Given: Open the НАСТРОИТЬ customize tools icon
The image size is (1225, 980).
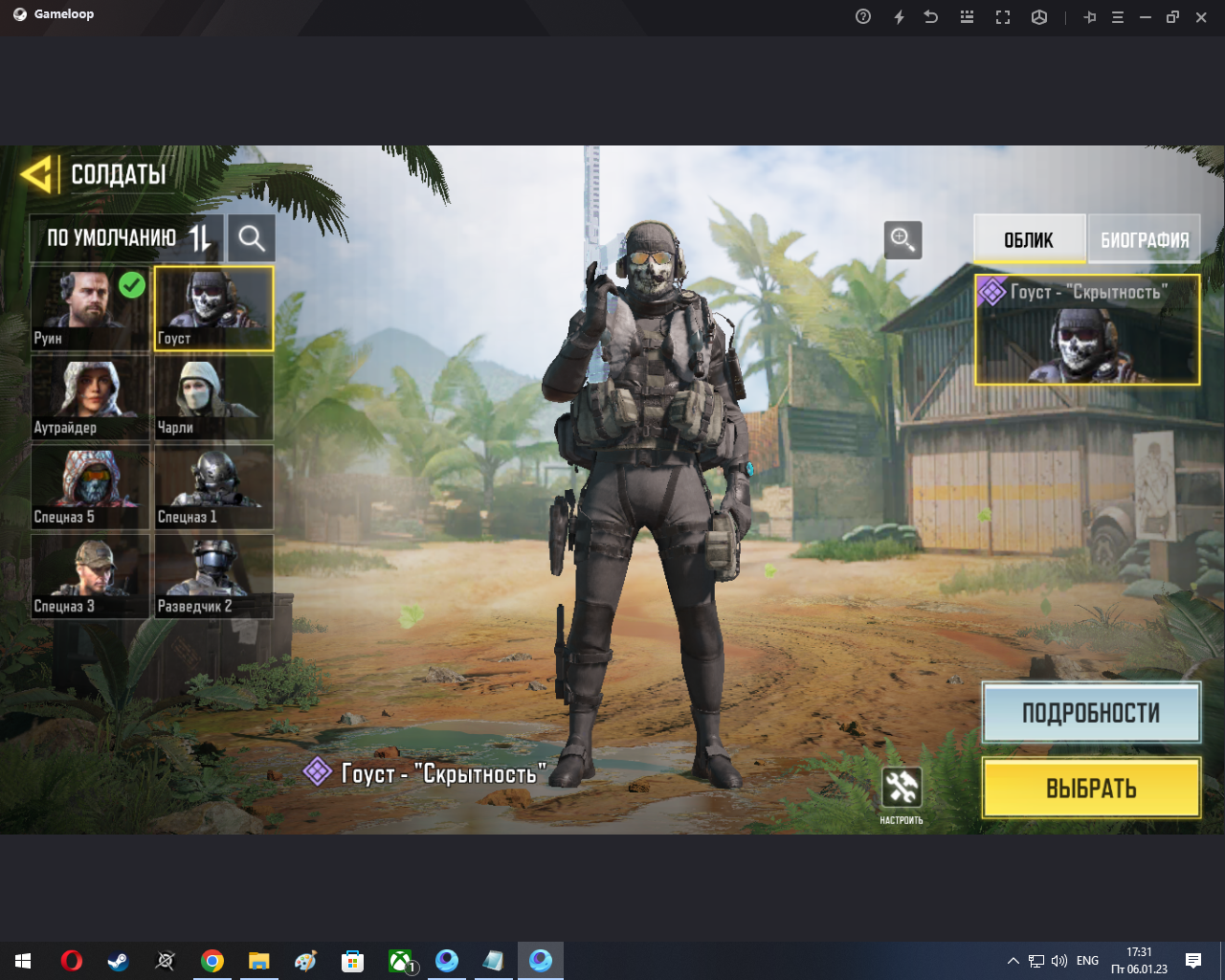Looking at the screenshot, I should click(902, 788).
